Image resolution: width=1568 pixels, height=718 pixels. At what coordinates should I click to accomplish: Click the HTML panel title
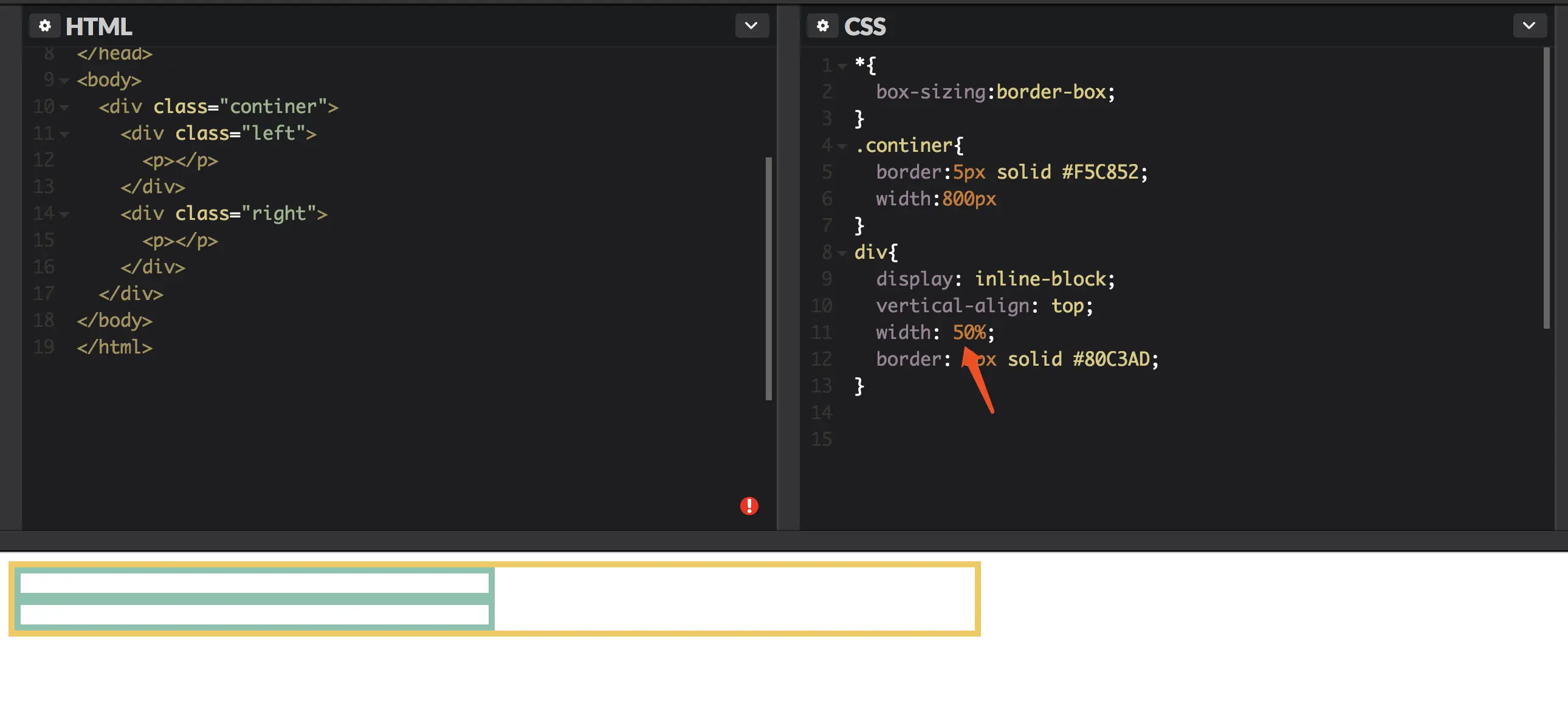coord(98,26)
